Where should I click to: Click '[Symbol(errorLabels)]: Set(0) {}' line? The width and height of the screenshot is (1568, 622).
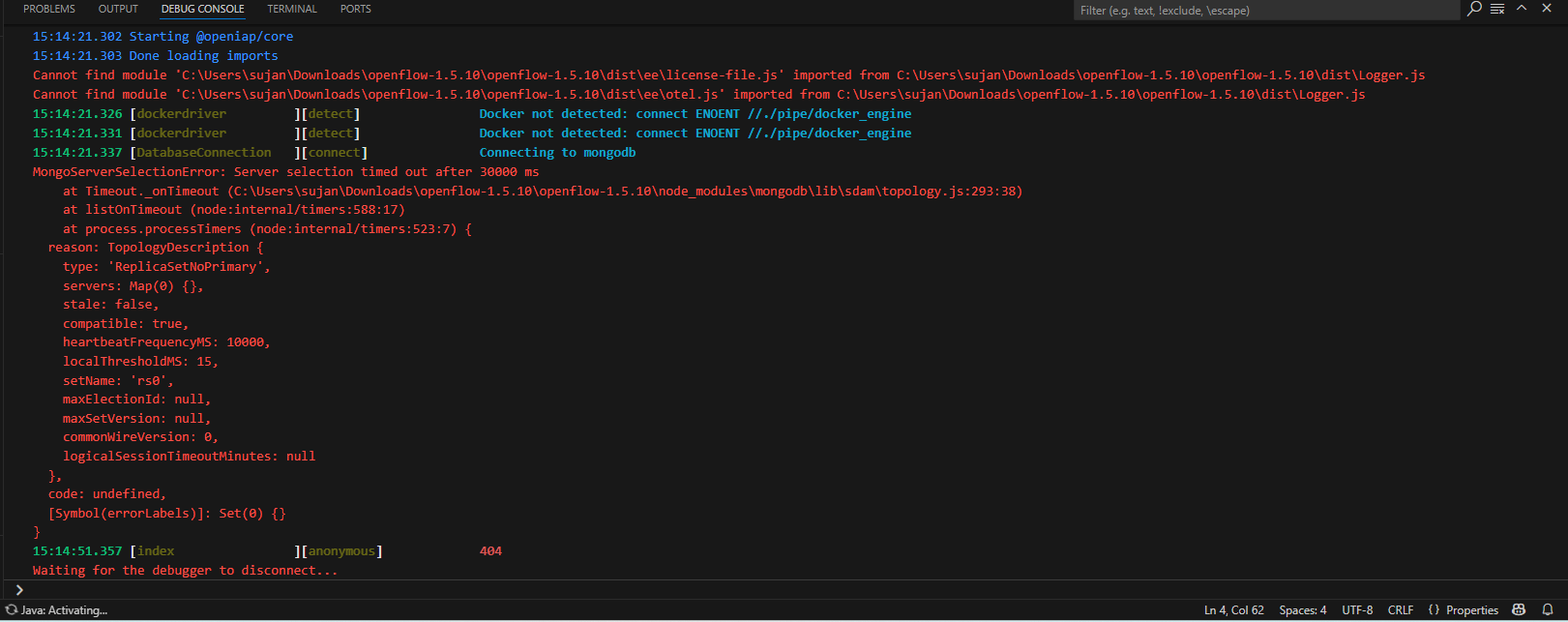click(166, 514)
